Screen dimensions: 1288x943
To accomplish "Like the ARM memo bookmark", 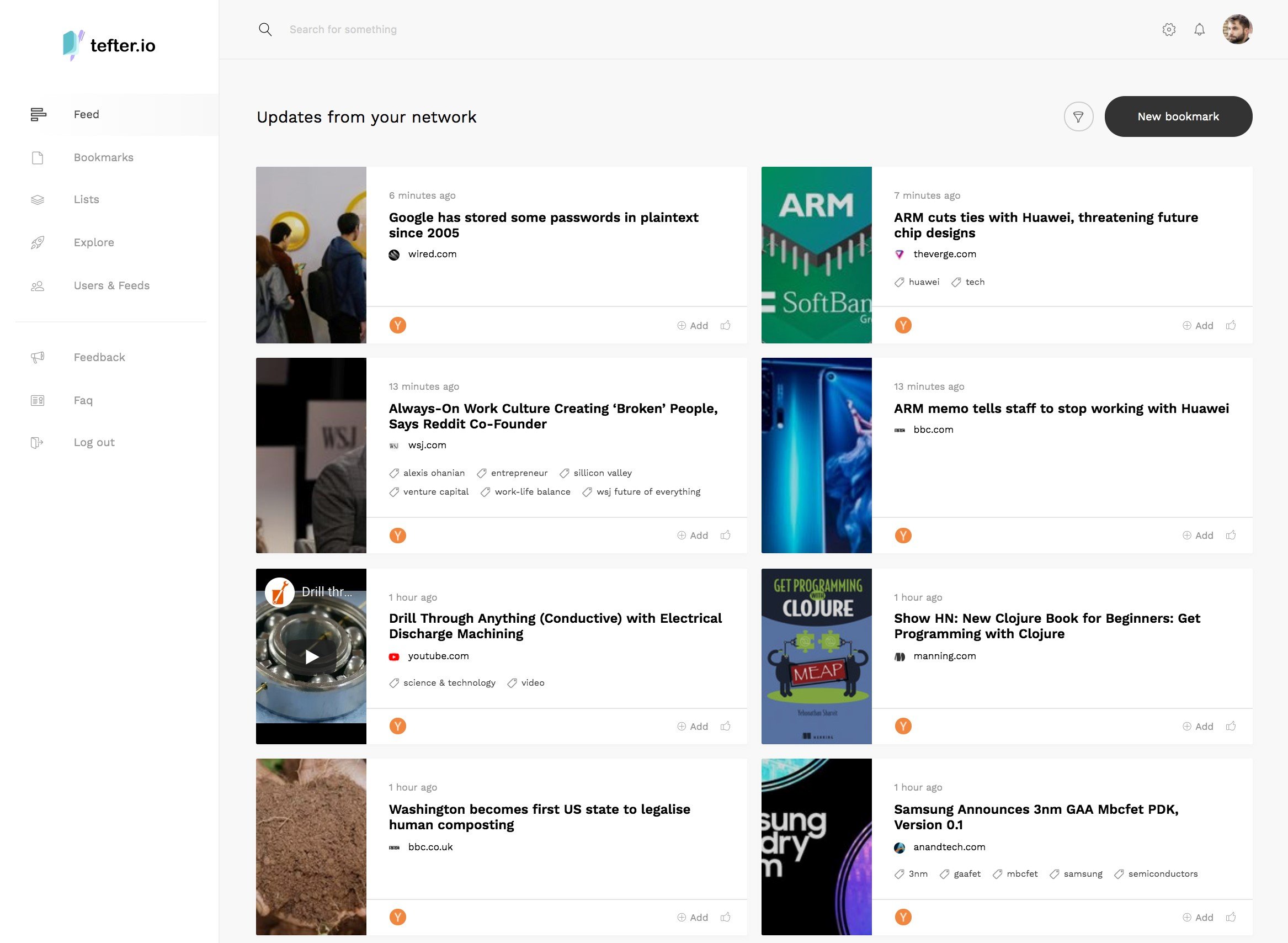I will click(1231, 535).
